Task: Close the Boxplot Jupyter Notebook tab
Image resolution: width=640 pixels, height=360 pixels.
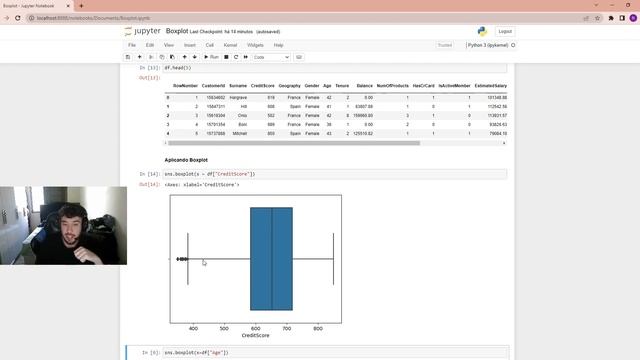Action: [x=68, y=6]
